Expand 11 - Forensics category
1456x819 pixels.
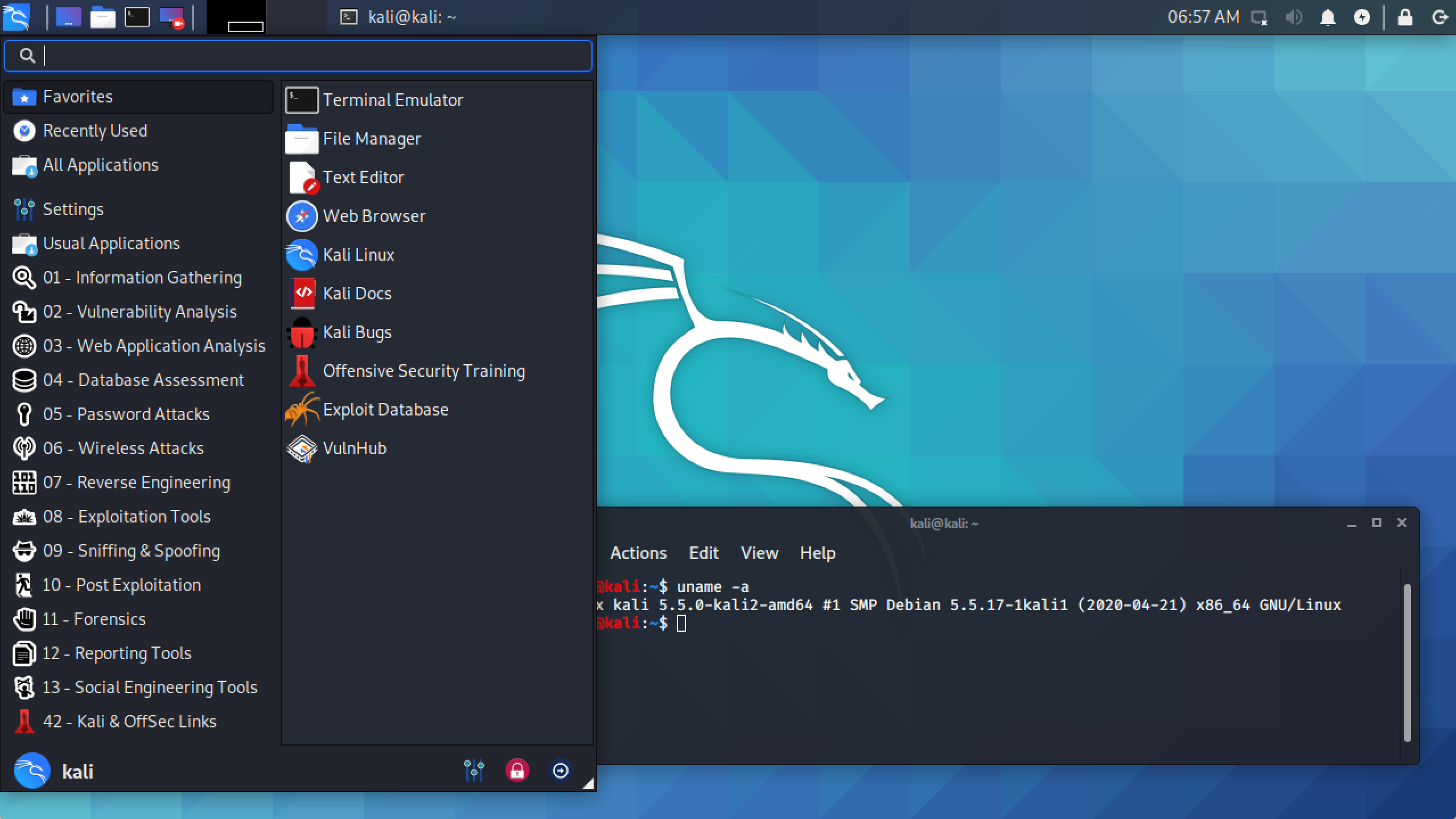94,619
